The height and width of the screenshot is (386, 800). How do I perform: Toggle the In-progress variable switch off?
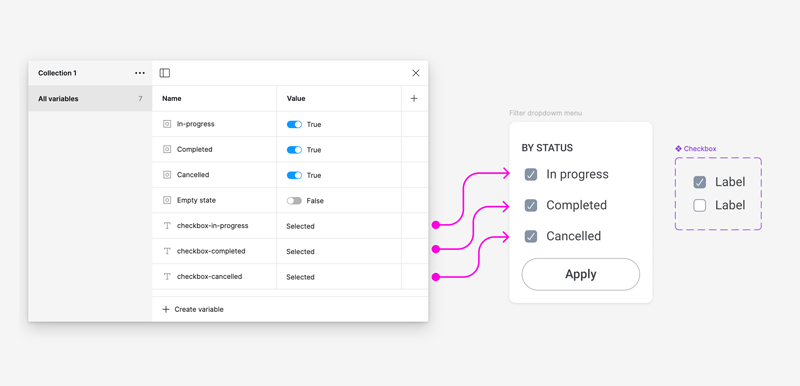pos(294,124)
